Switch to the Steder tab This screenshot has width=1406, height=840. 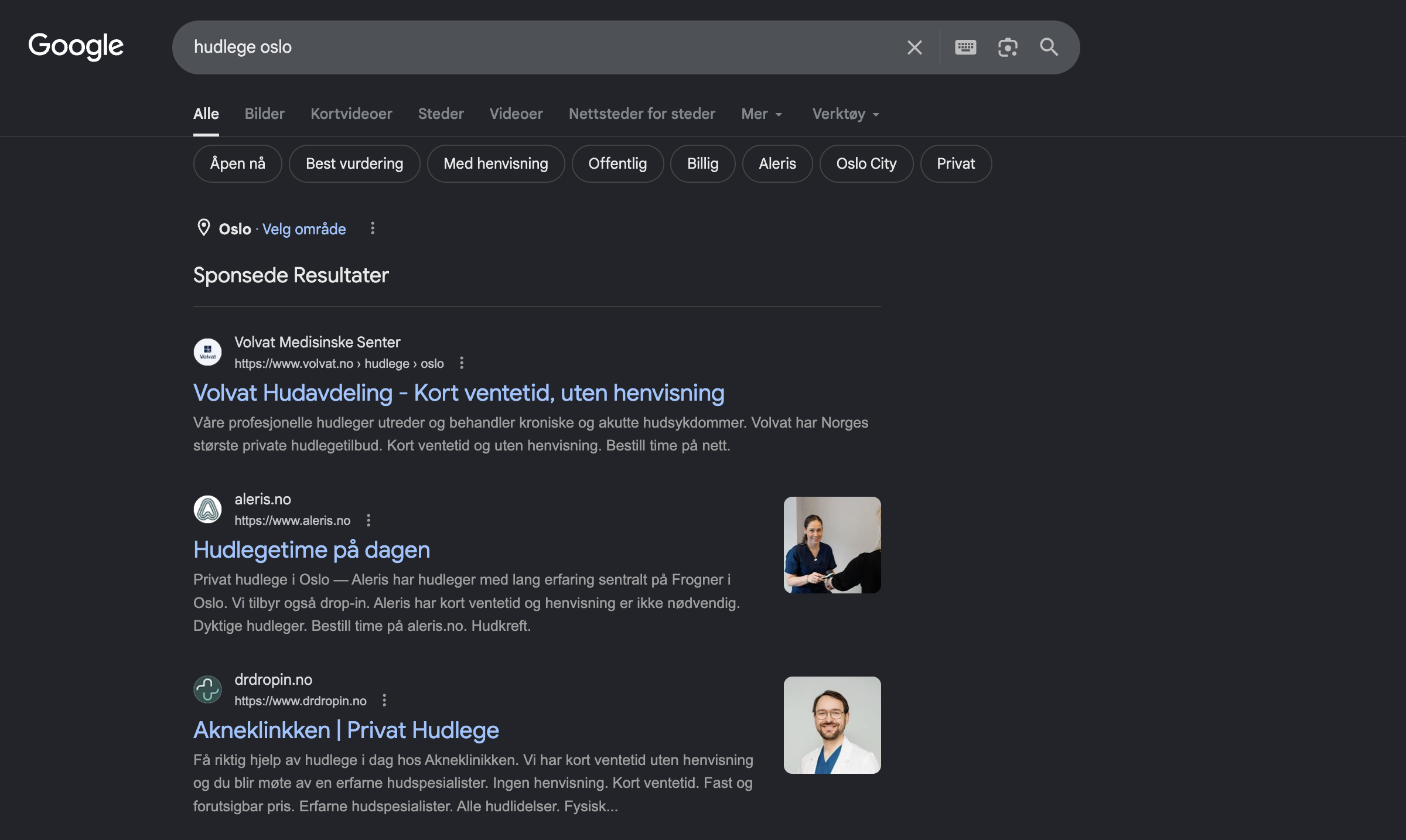(441, 114)
